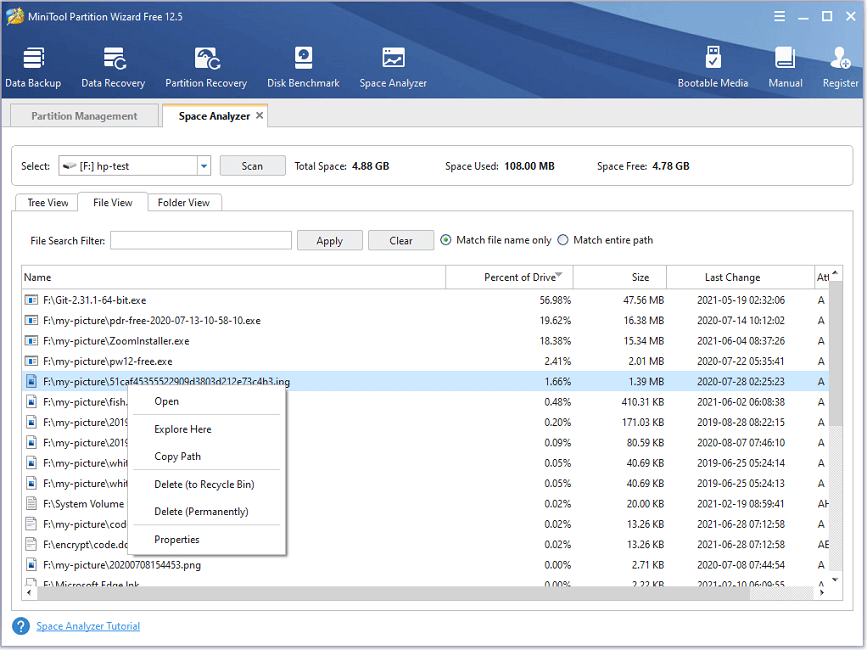Expand the drive Select dropdown
The width and height of the screenshot is (867, 650).
[x=204, y=166]
